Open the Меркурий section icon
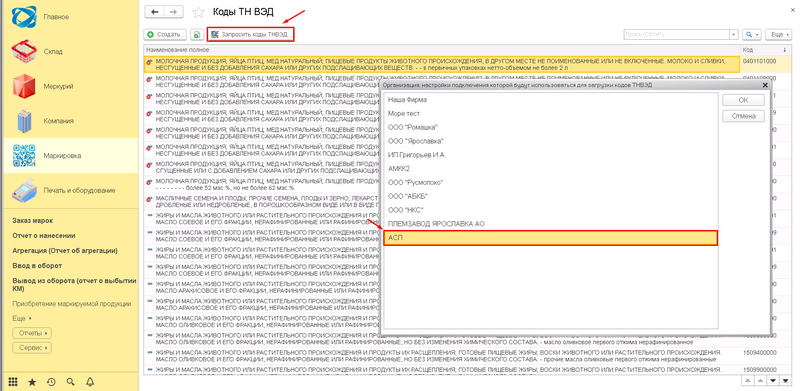 click(x=24, y=86)
